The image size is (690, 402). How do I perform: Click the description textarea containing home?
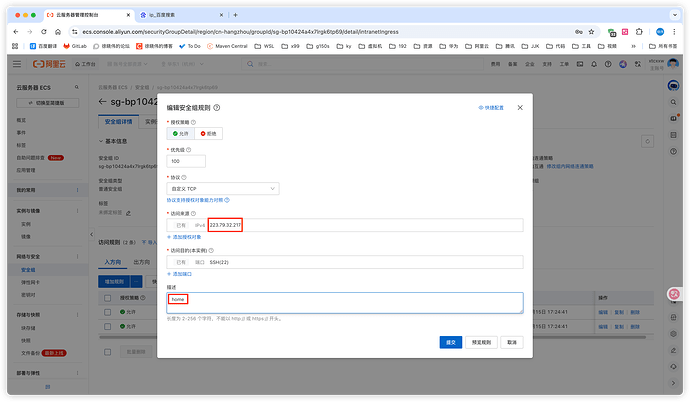coord(344,302)
